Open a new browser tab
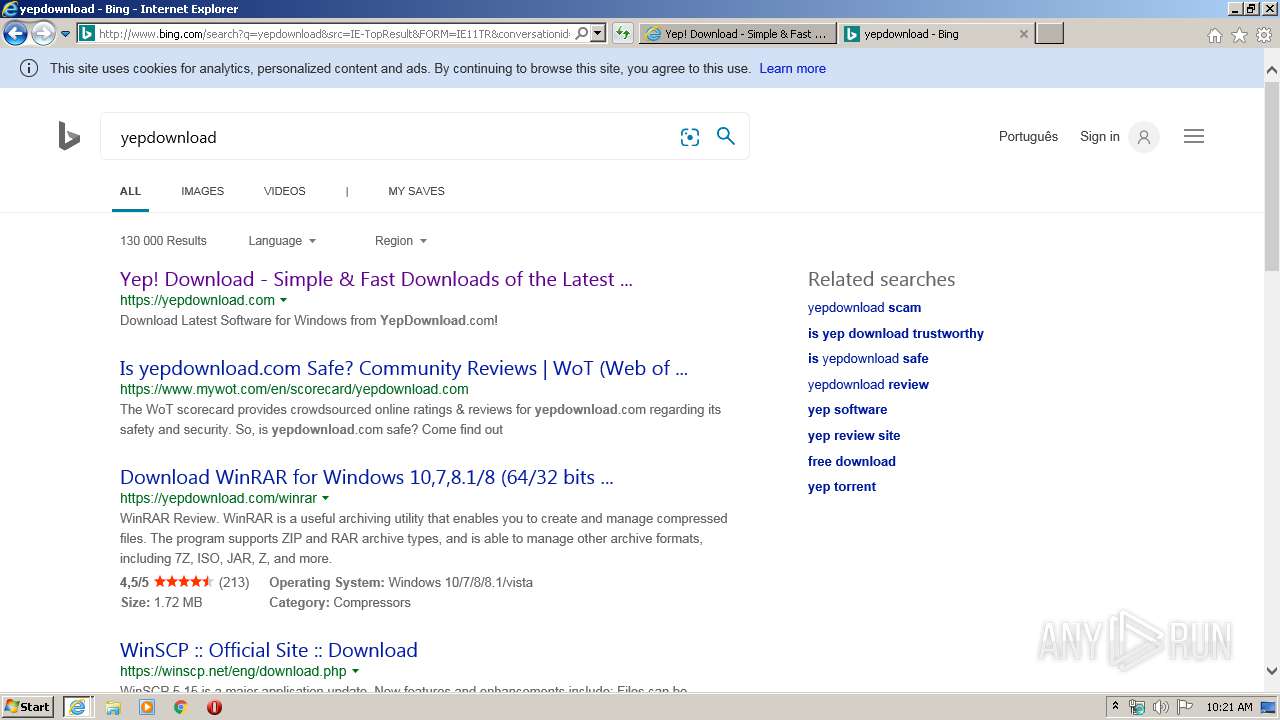This screenshot has height=720, width=1280. click(1049, 33)
